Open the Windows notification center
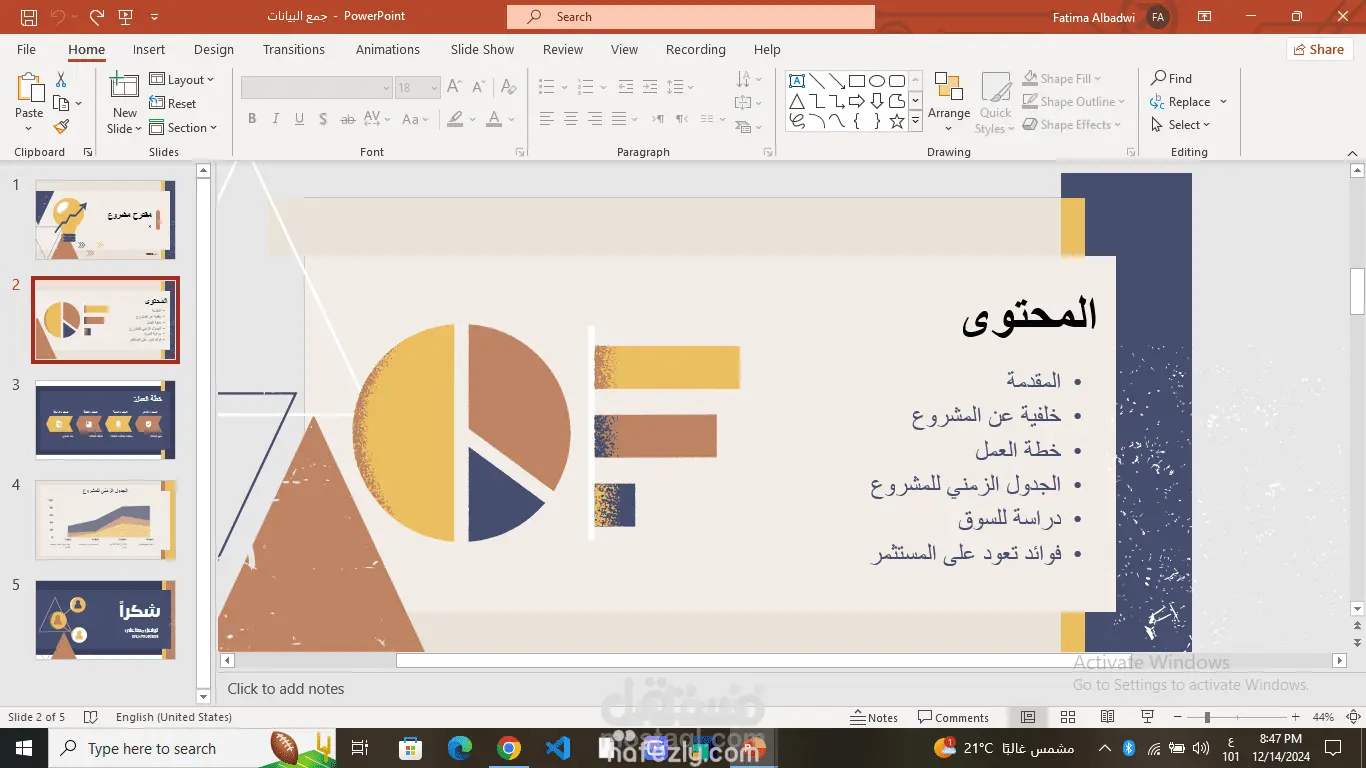This screenshot has height=768, width=1366. (1333, 748)
